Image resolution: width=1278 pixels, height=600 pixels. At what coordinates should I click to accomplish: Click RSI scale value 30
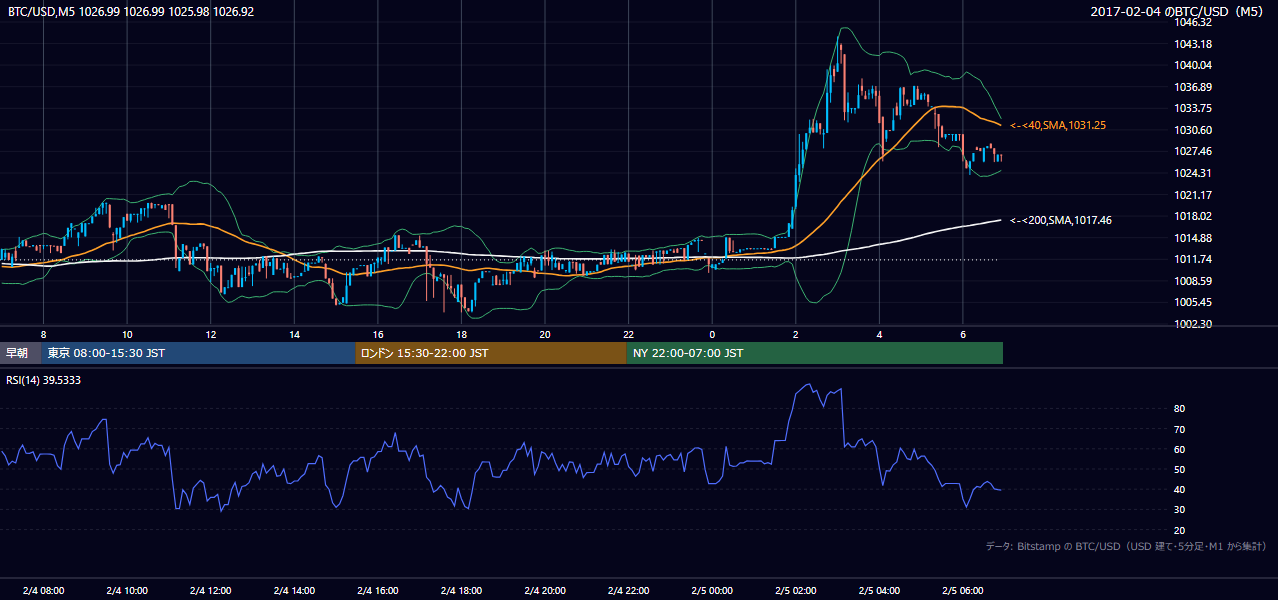point(1180,510)
